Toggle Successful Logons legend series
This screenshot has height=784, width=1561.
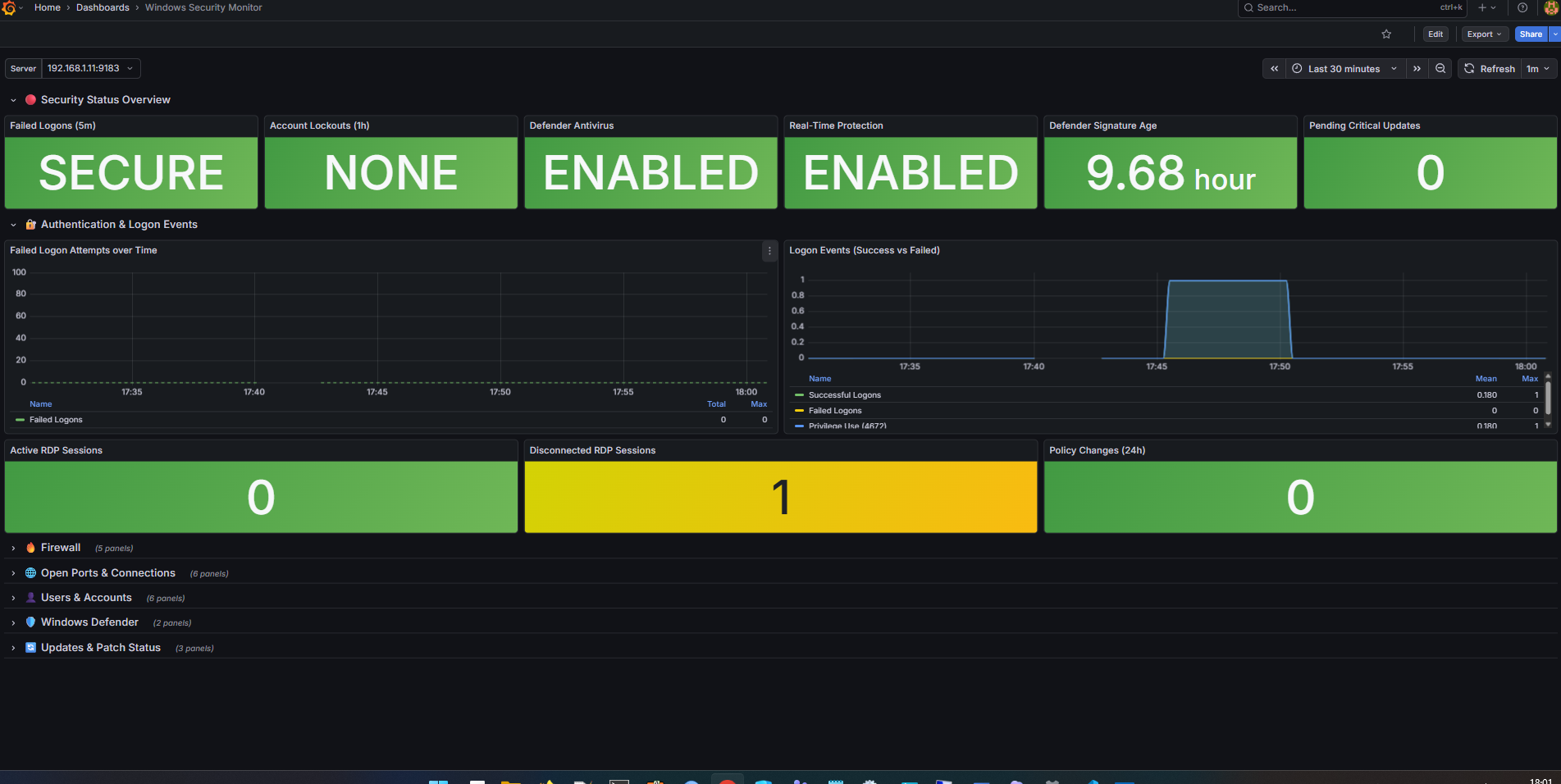click(845, 395)
